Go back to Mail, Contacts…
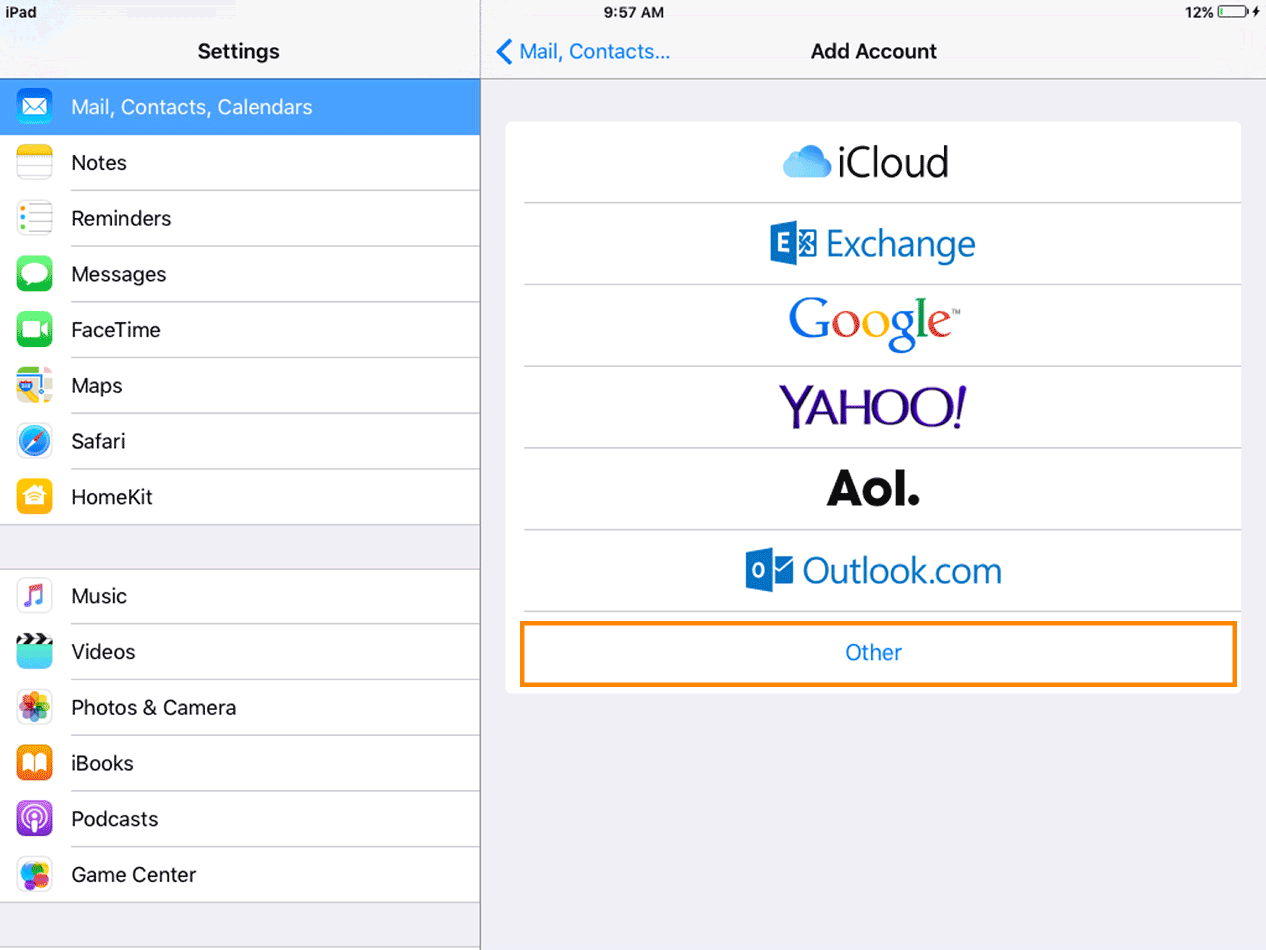The height and width of the screenshot is (950, 1266). coord(583,51)
